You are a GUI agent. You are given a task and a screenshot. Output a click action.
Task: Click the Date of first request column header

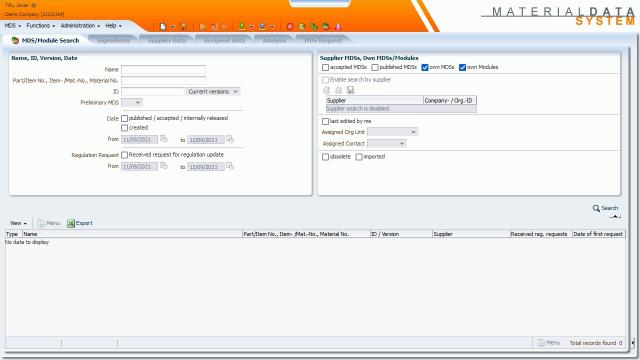(598, 234)
